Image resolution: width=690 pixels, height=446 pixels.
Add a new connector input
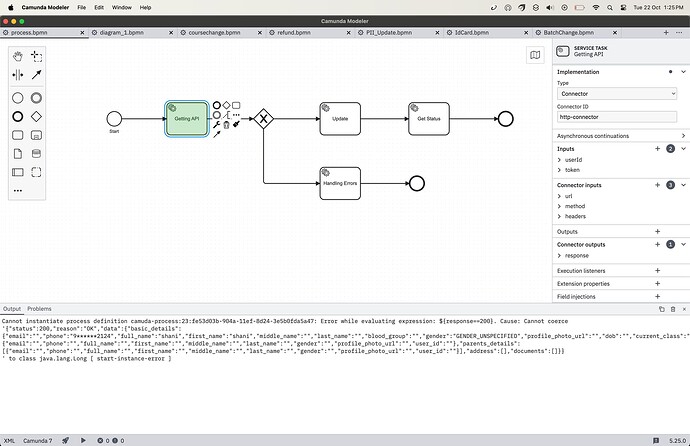(x=657, y=185)
